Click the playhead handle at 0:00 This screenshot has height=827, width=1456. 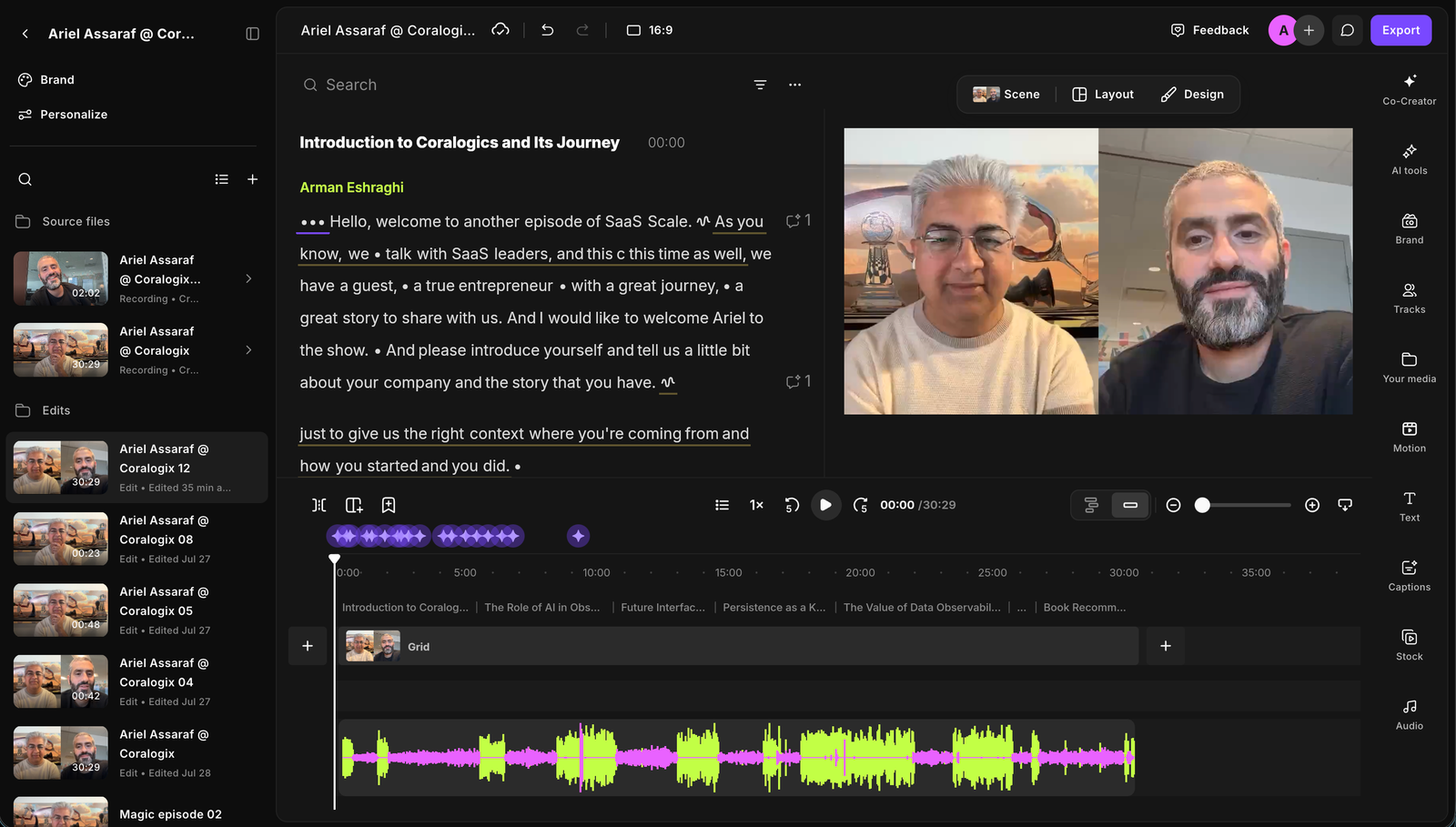pos(334,559)
